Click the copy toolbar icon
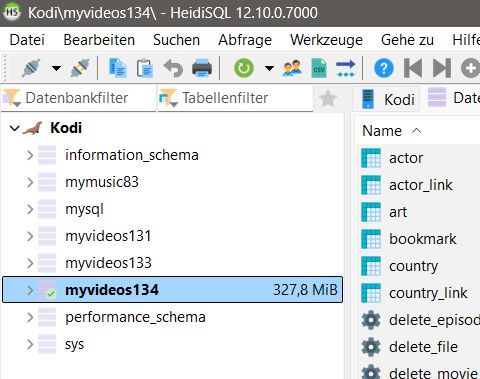This screenshot has height=379, width=480. click(x=118, y=68)
